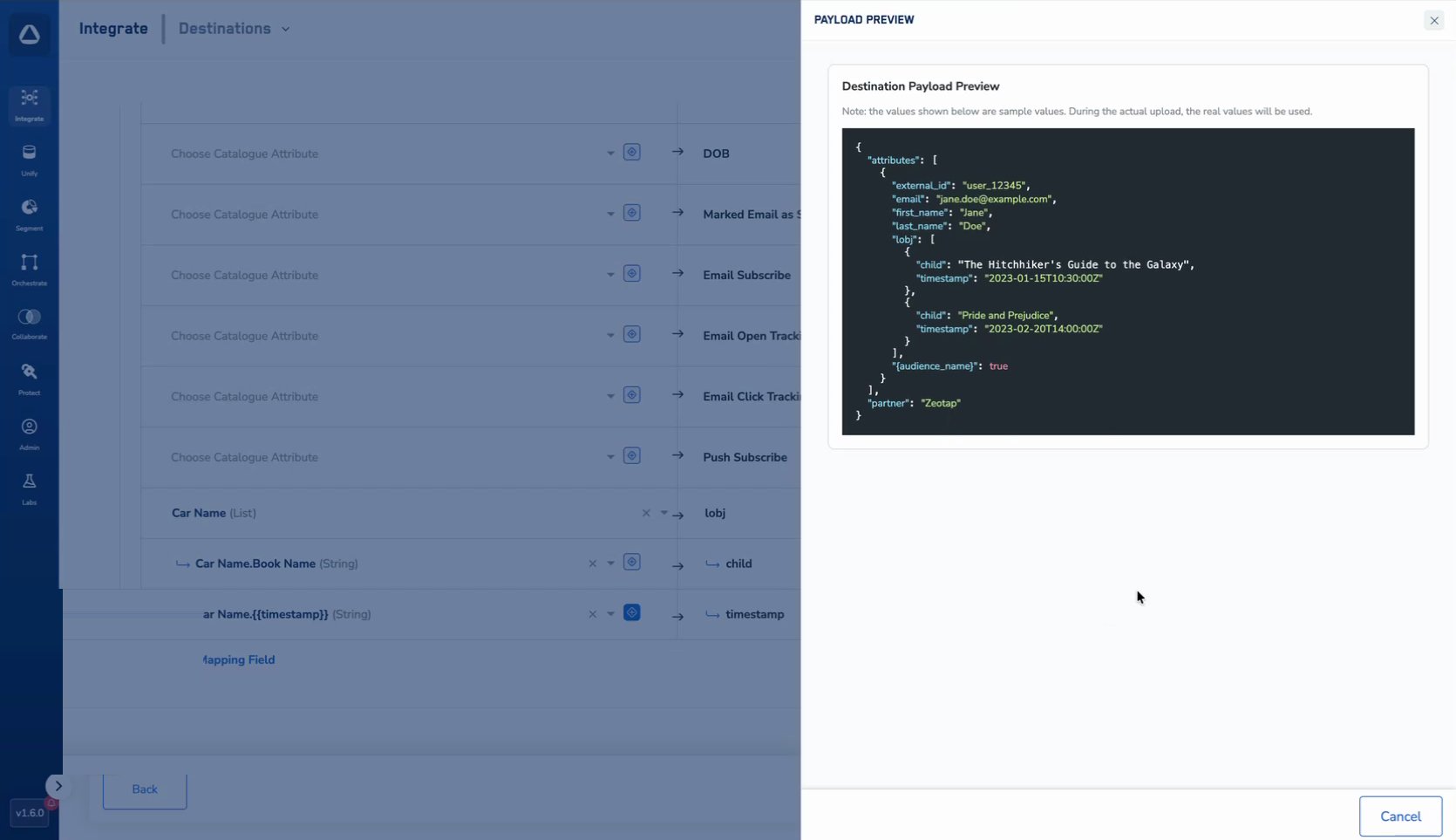Click transform icon in Marked Email row
Screen dimensions: 1456x840
tap(632, 213)
